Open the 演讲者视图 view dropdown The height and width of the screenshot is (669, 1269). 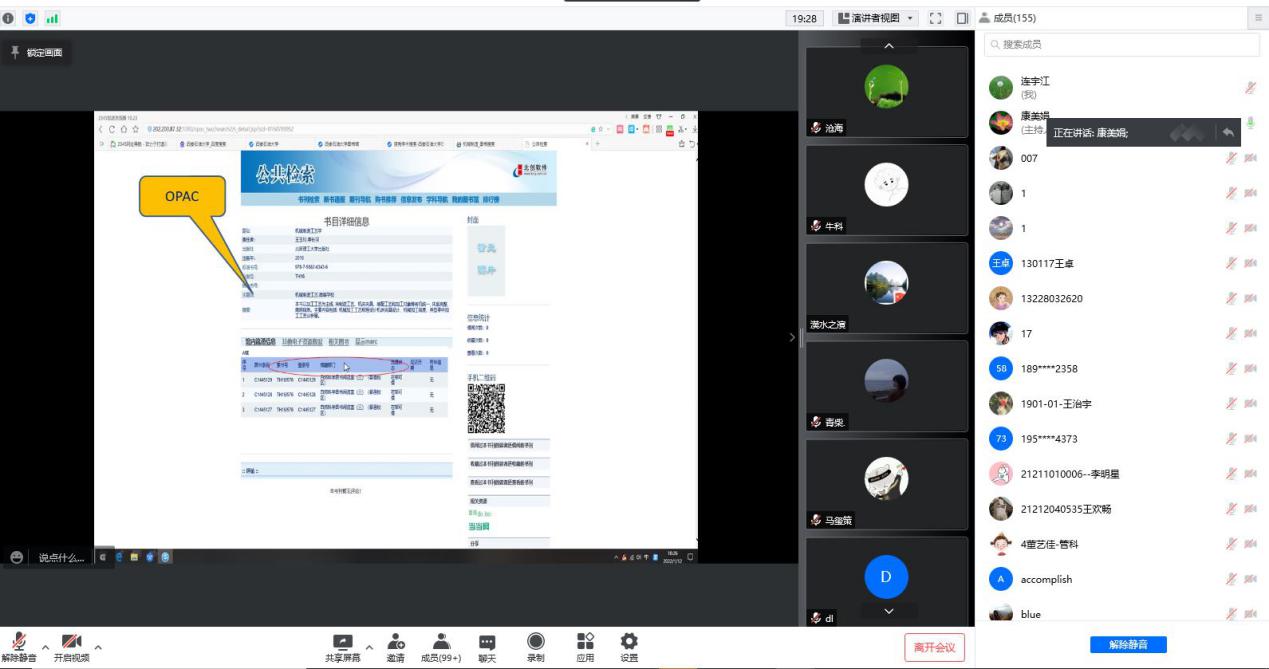click(876, 18)
